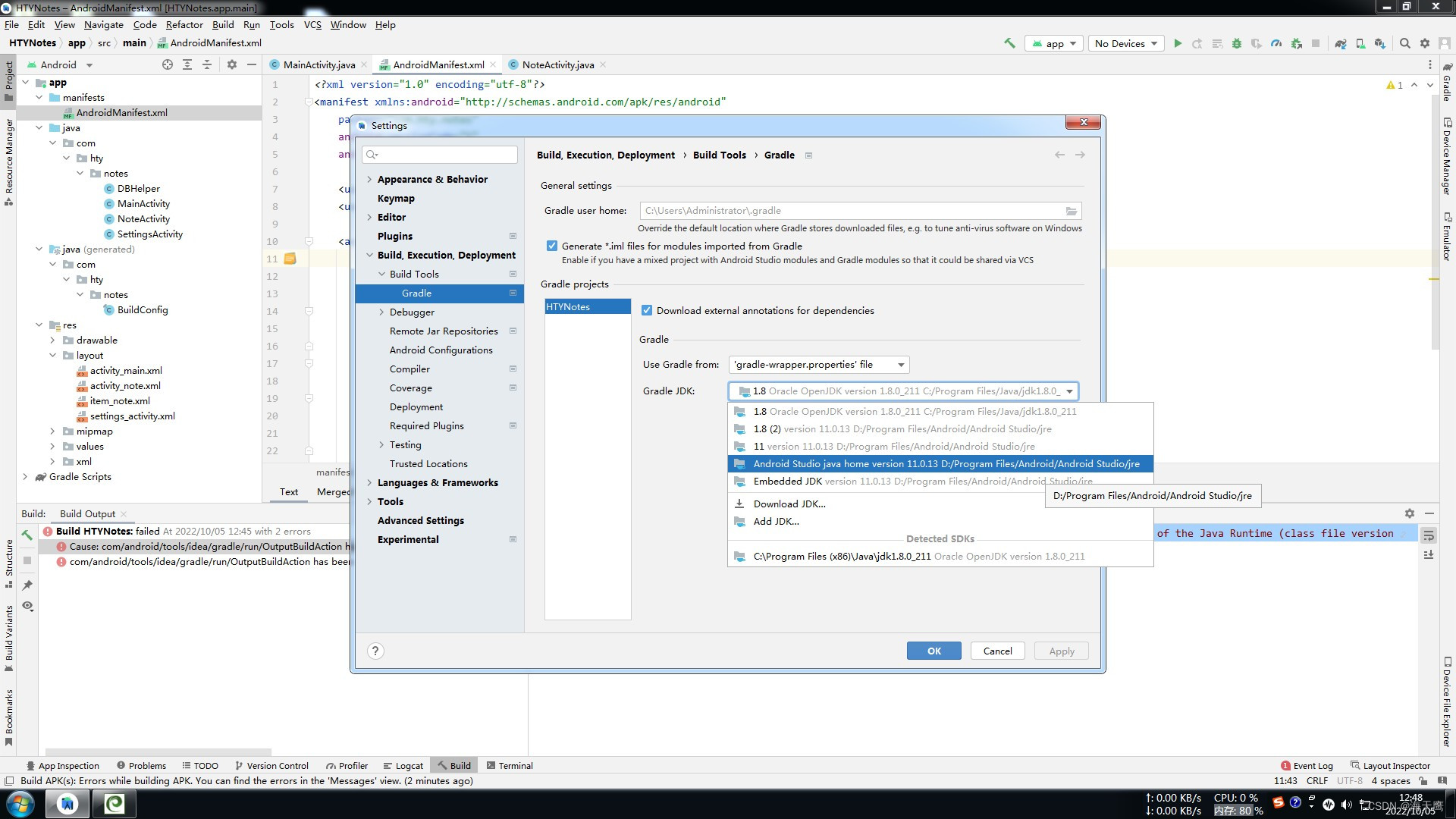Screen dimensions: 1456x819
Task: Hide the Project panel with minus icon
Action: click(252, 64)
